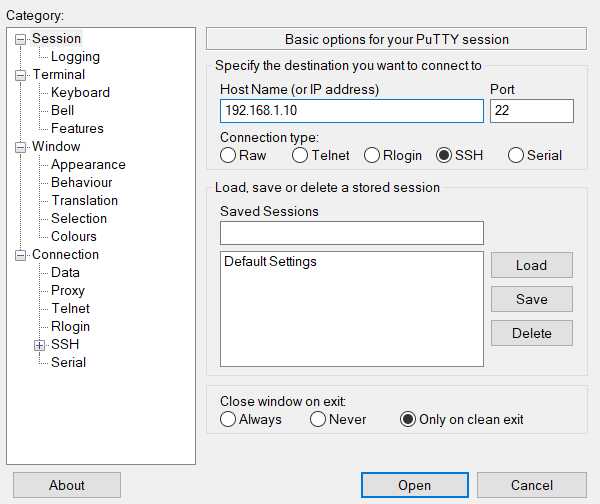This screenshot has height=504, width=600.
Task: Save the current session
Action: coord(532,299)
